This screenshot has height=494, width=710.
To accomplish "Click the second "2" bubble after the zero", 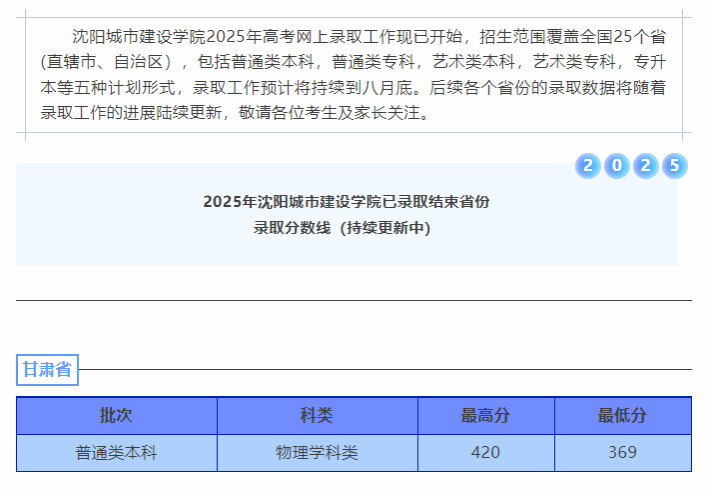I will click(646, 166).
